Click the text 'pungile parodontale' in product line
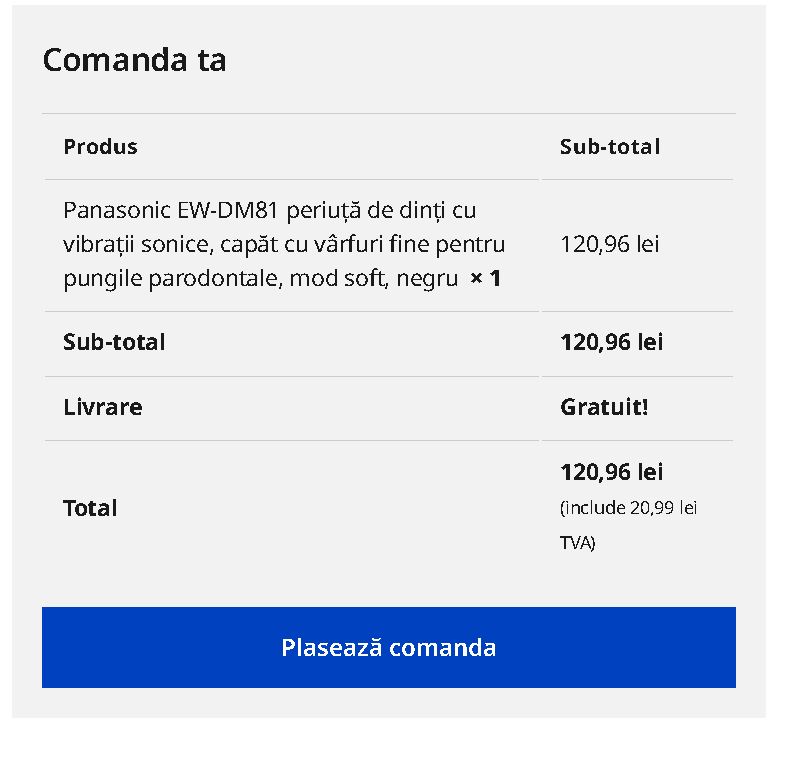The width and height of the screenshot is (800, 758). click(x=172, y=279)
